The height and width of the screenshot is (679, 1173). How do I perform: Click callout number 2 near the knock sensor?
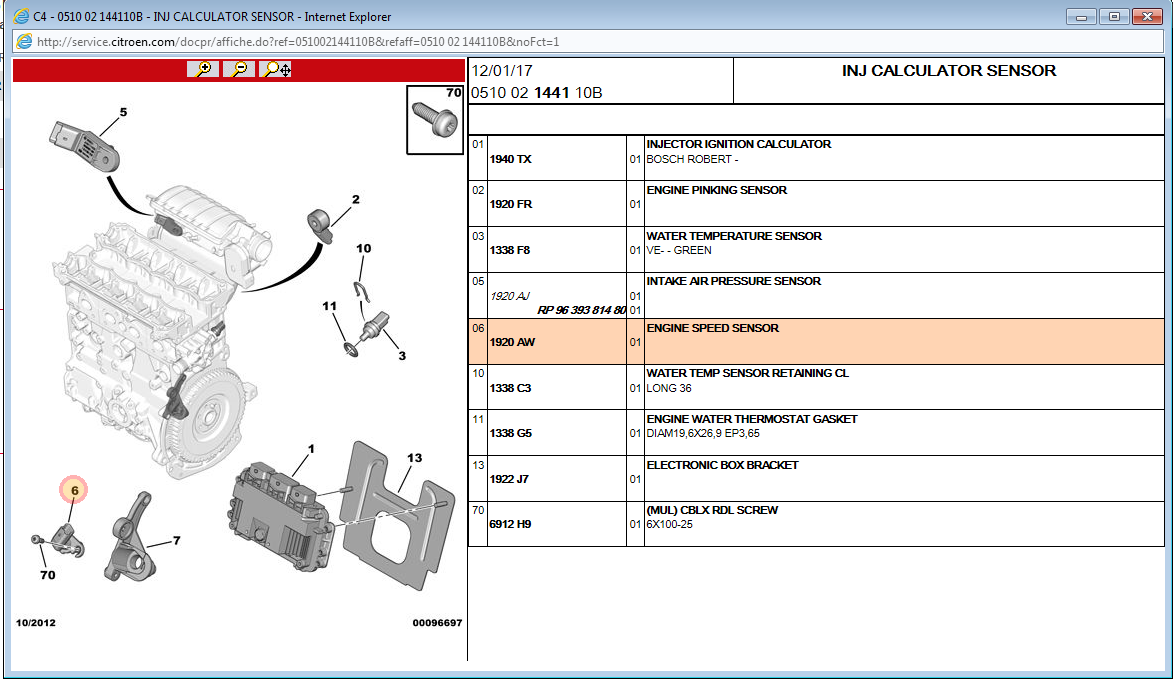355,200
